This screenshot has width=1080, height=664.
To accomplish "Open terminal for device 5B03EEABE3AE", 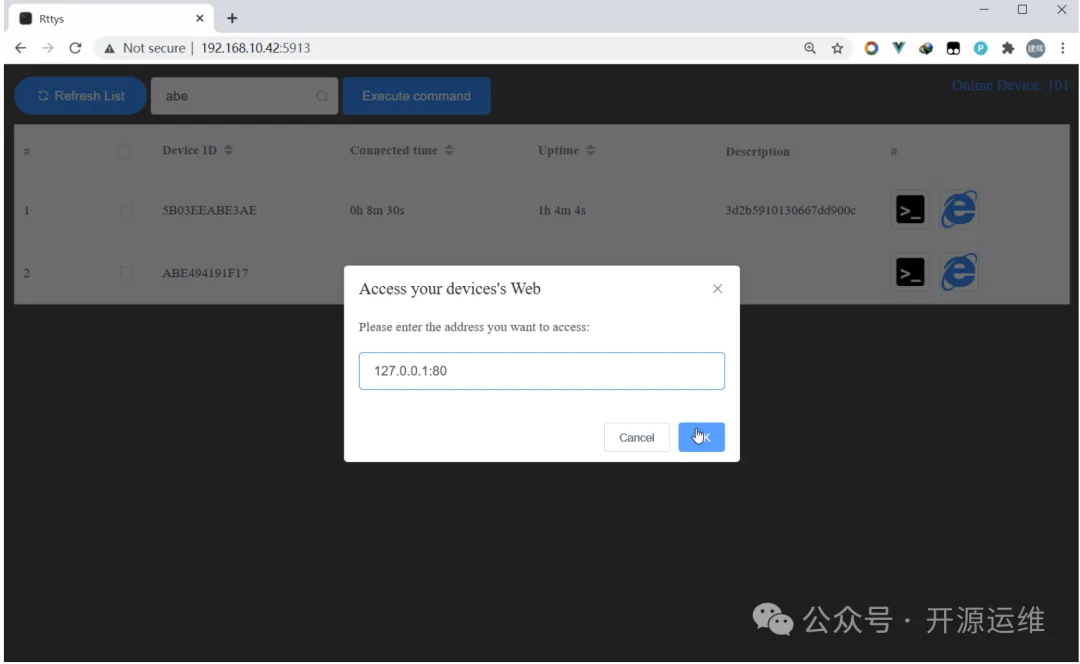I will coord(910,210).
